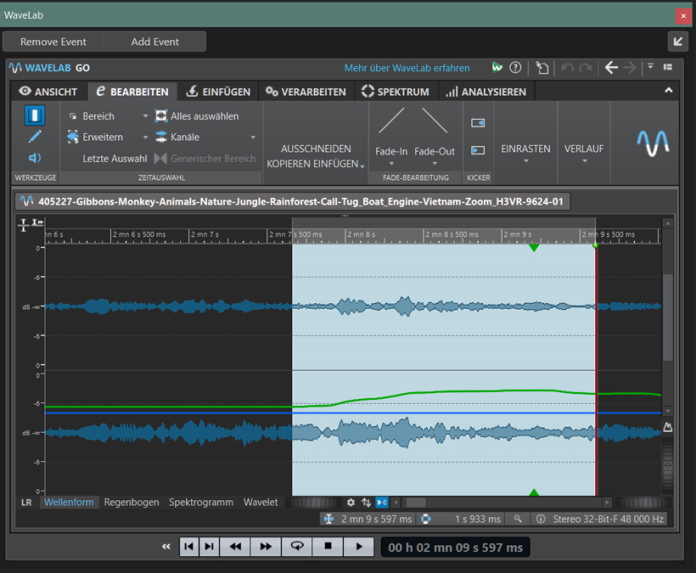Follow the Mehr über WaveLab erfahren link
The width and height of the screenshot is (696, 573).
(407, 68)
